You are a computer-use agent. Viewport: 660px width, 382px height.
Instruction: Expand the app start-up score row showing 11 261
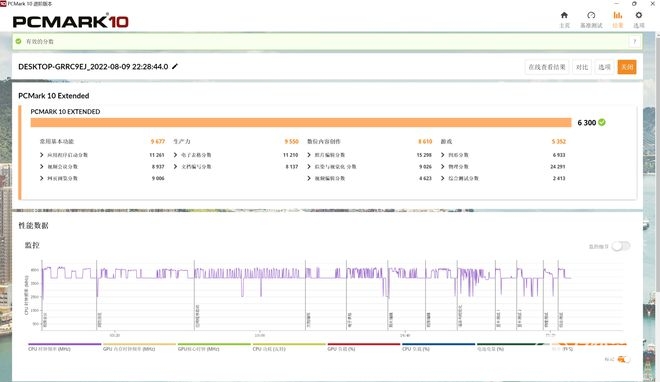[102, 155]
